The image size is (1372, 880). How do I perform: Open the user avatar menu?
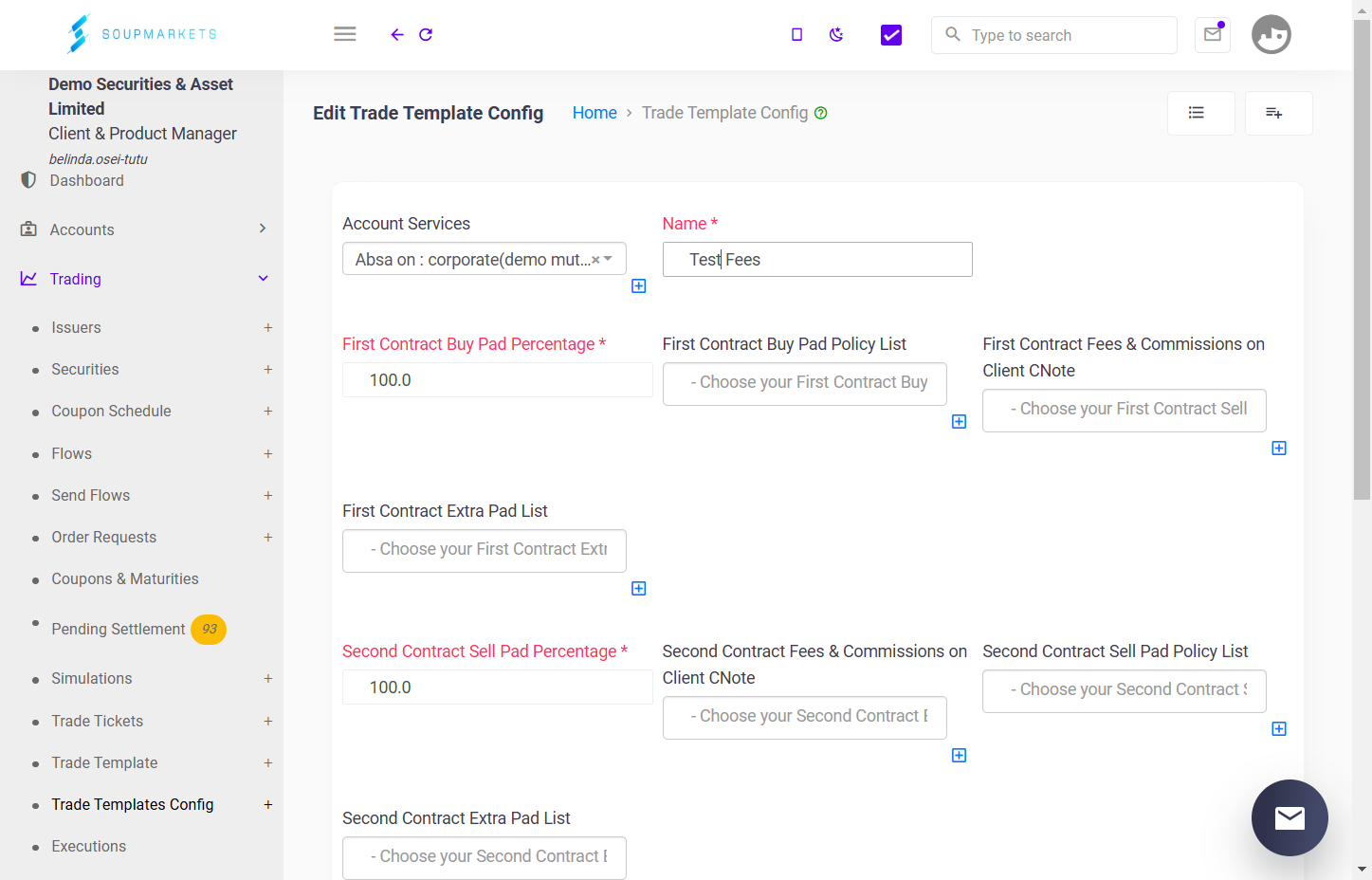click(1271, 35)
